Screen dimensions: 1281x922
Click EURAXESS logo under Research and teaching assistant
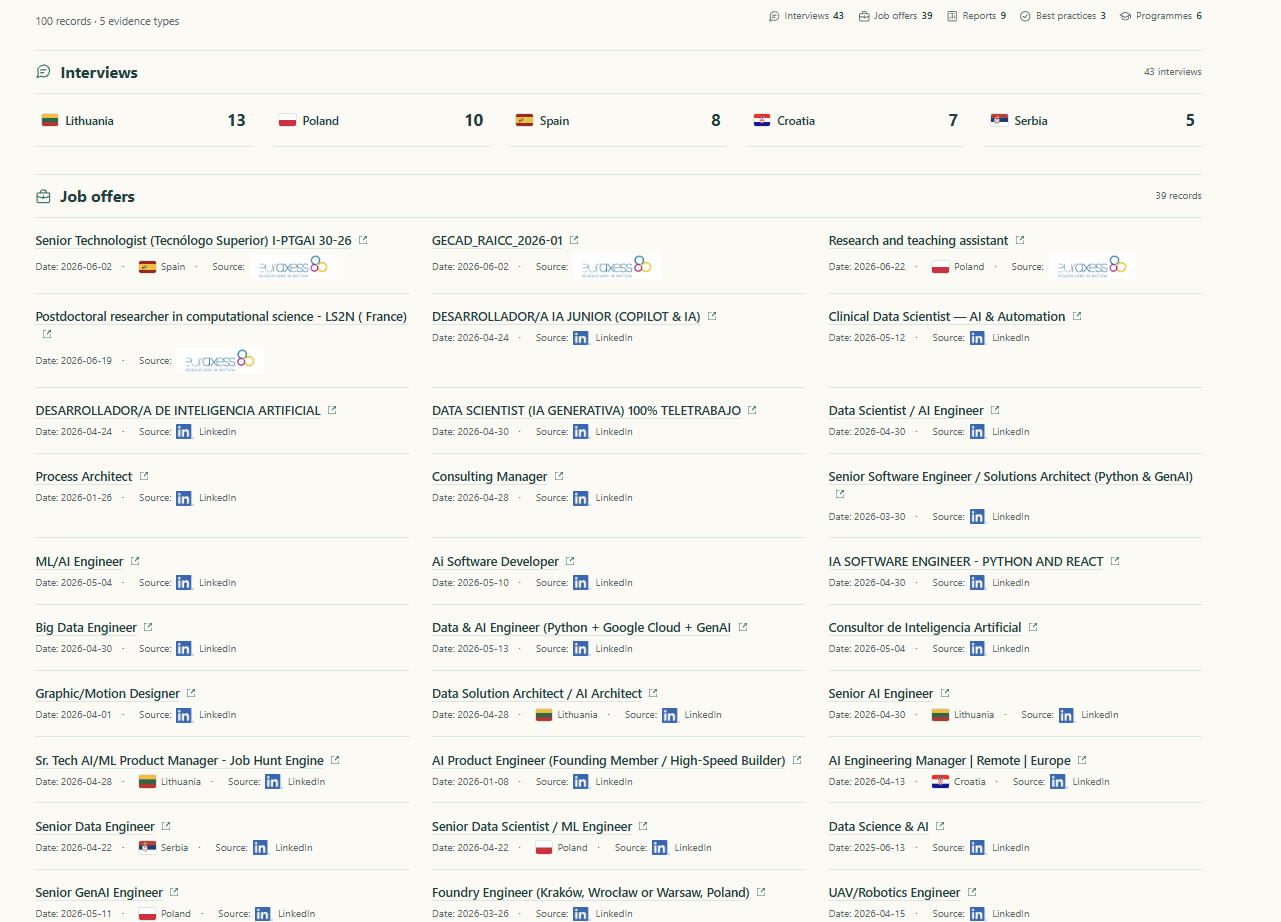point(1094,267)
